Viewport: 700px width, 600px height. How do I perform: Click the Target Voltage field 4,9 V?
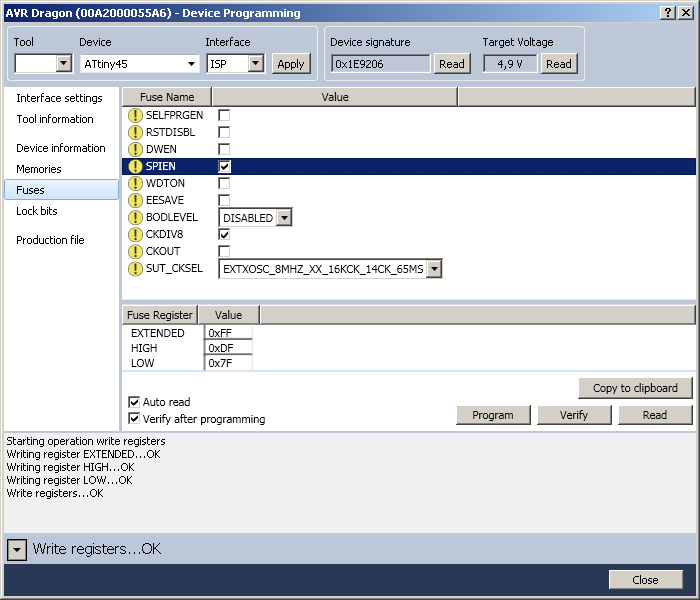tap(510, 64)
